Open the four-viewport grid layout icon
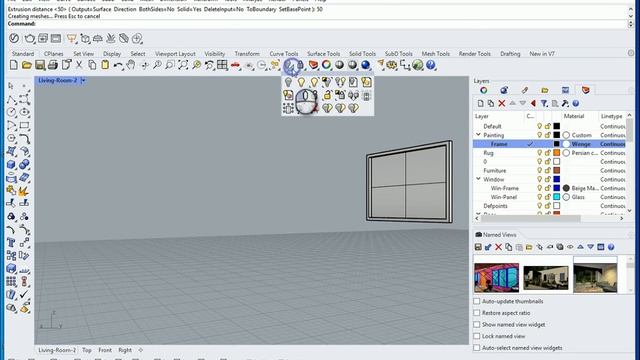640x360 pixels. (222, 65)
